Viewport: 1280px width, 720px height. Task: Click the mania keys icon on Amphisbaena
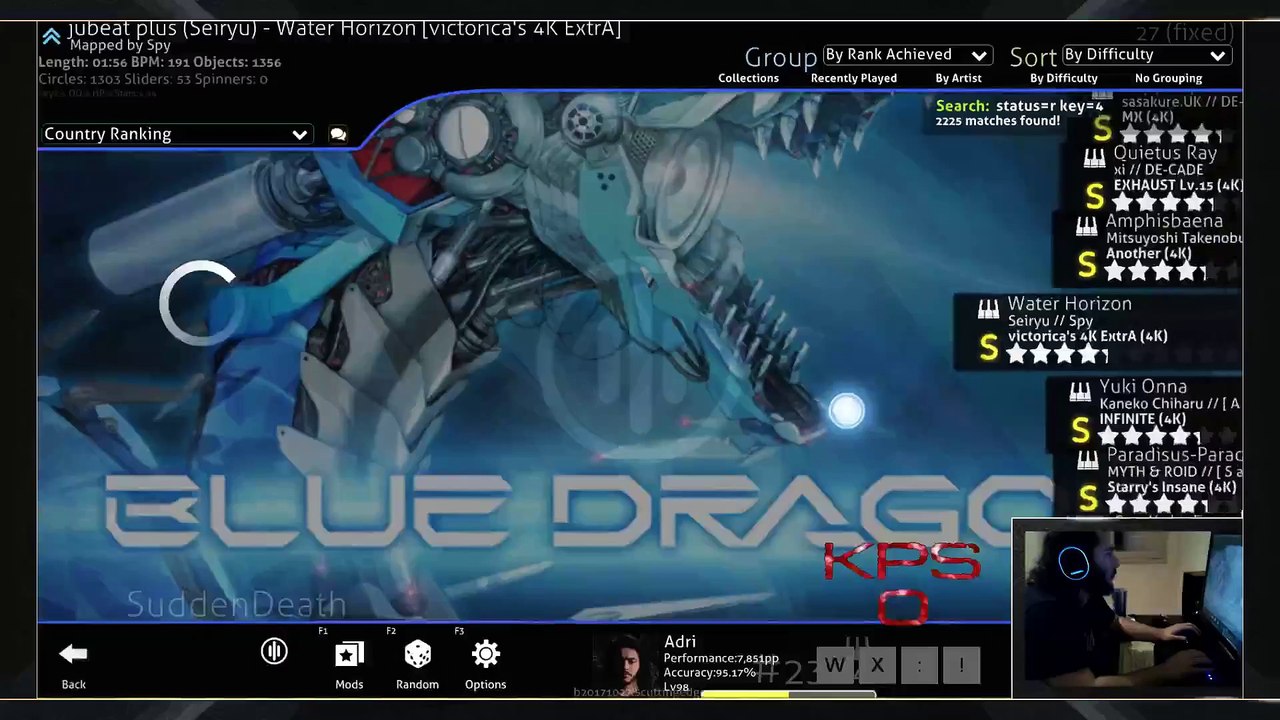(1086, 227)
